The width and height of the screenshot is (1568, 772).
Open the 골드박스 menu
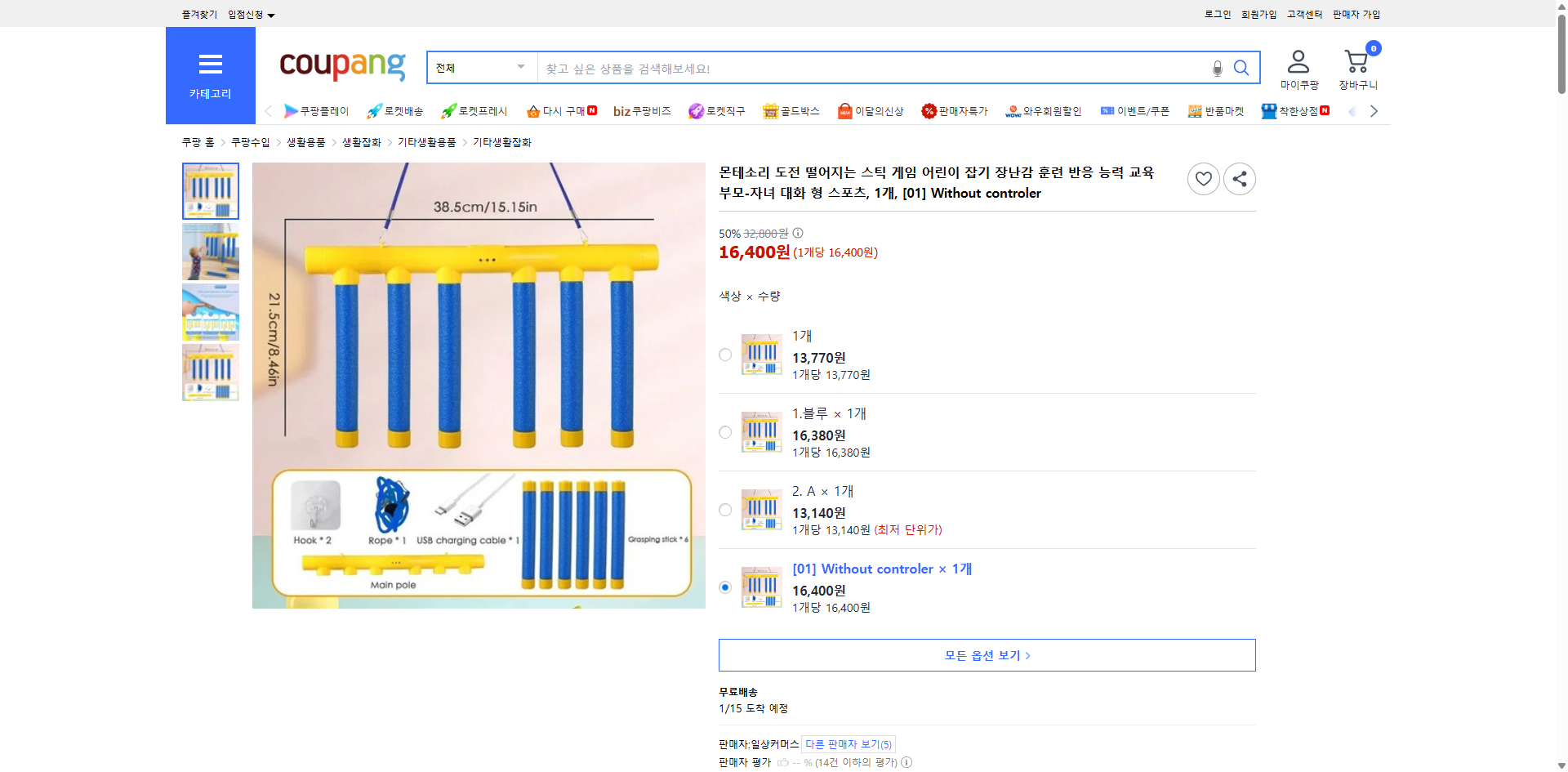[791, 110]
